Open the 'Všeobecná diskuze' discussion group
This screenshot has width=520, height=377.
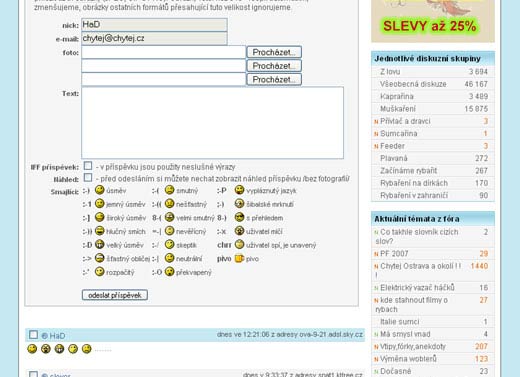click(x=413, y=84)
